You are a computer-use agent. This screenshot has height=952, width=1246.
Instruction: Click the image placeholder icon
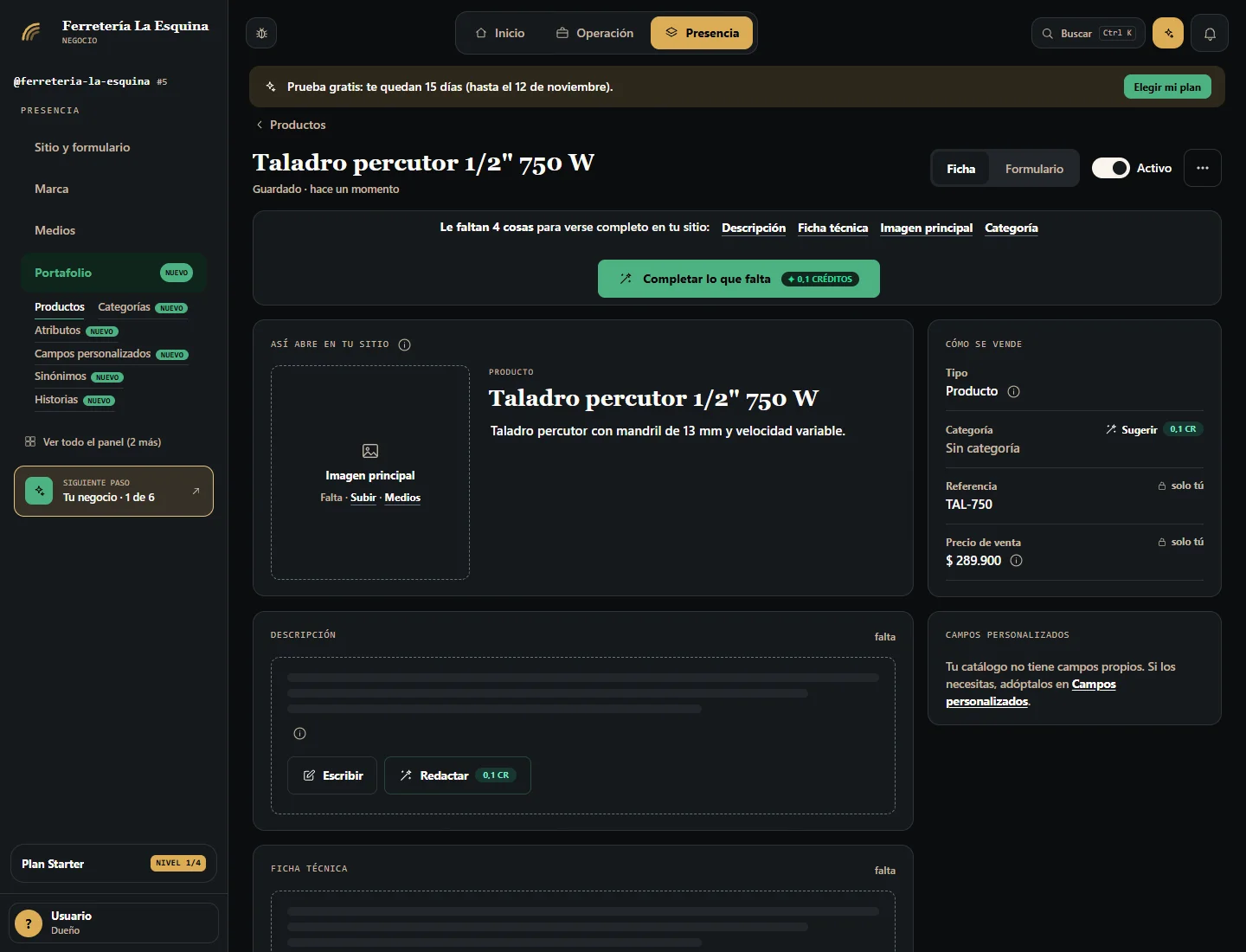(x=370, y=451)
